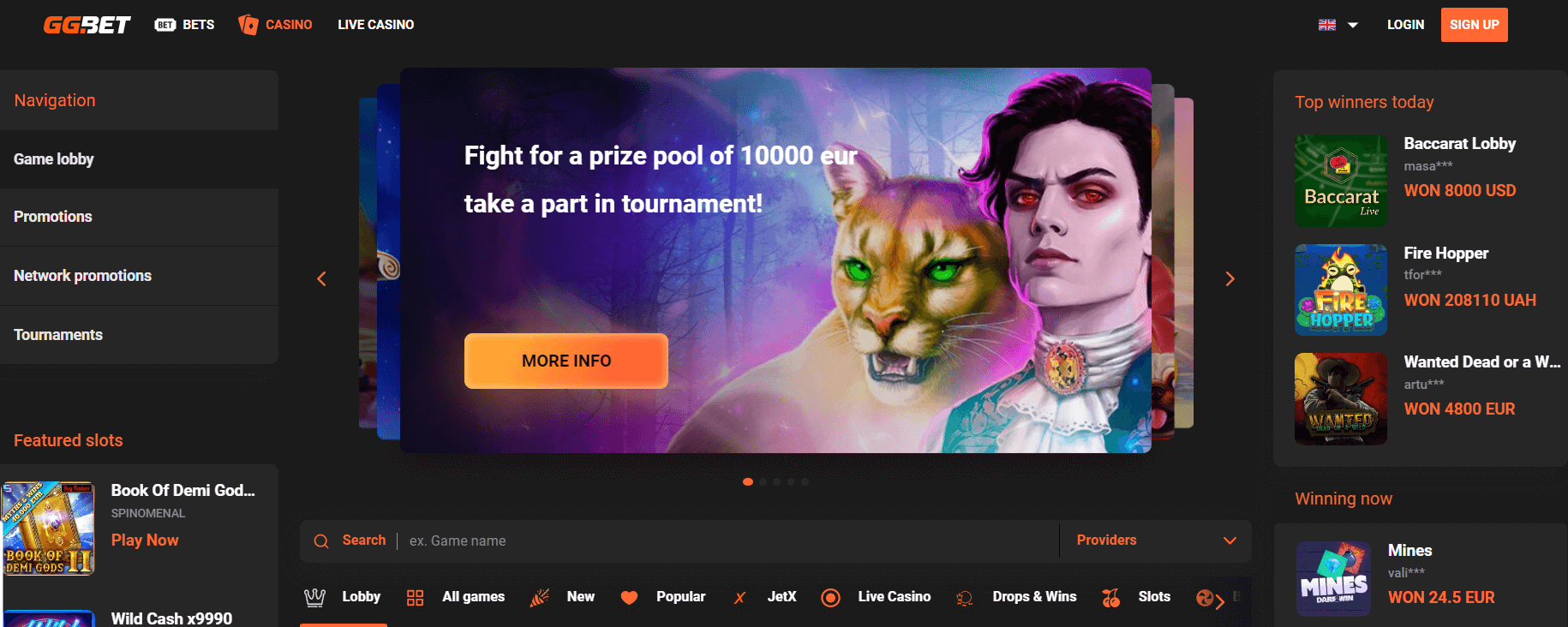
Task: Click the More Info banner button
Action: [x=566, y=361]
